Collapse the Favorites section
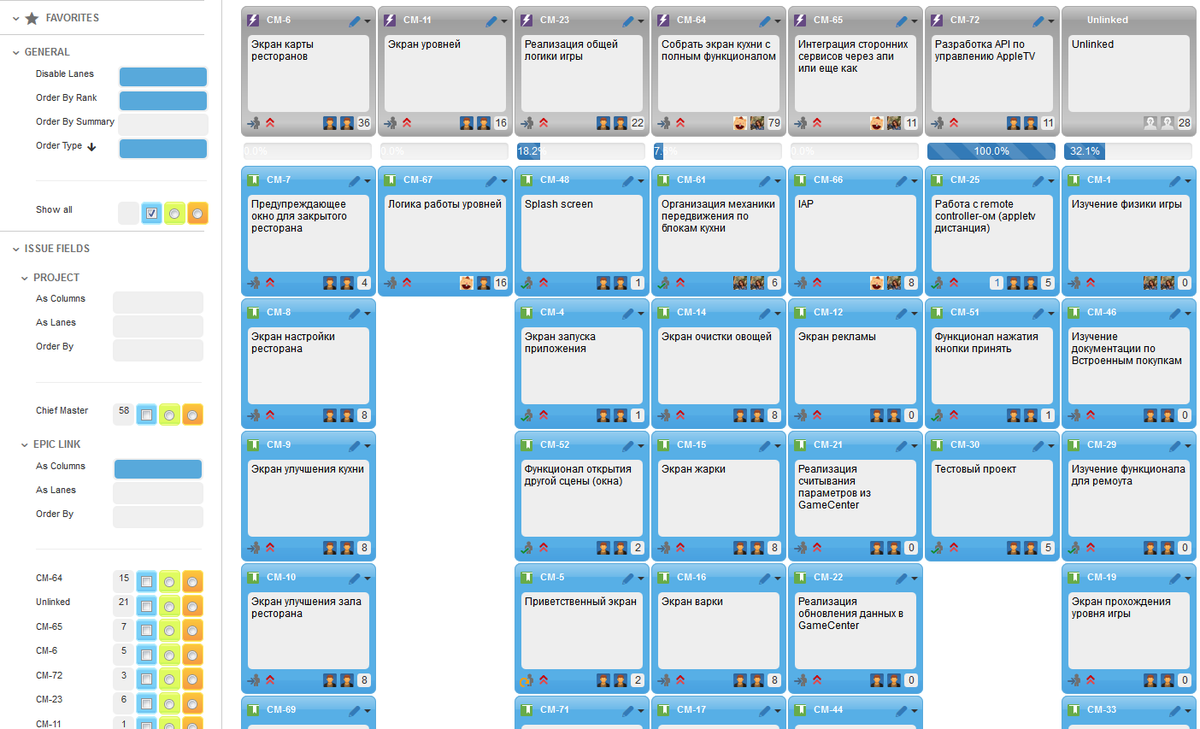 pyautogui.click(x=16, y=18)
